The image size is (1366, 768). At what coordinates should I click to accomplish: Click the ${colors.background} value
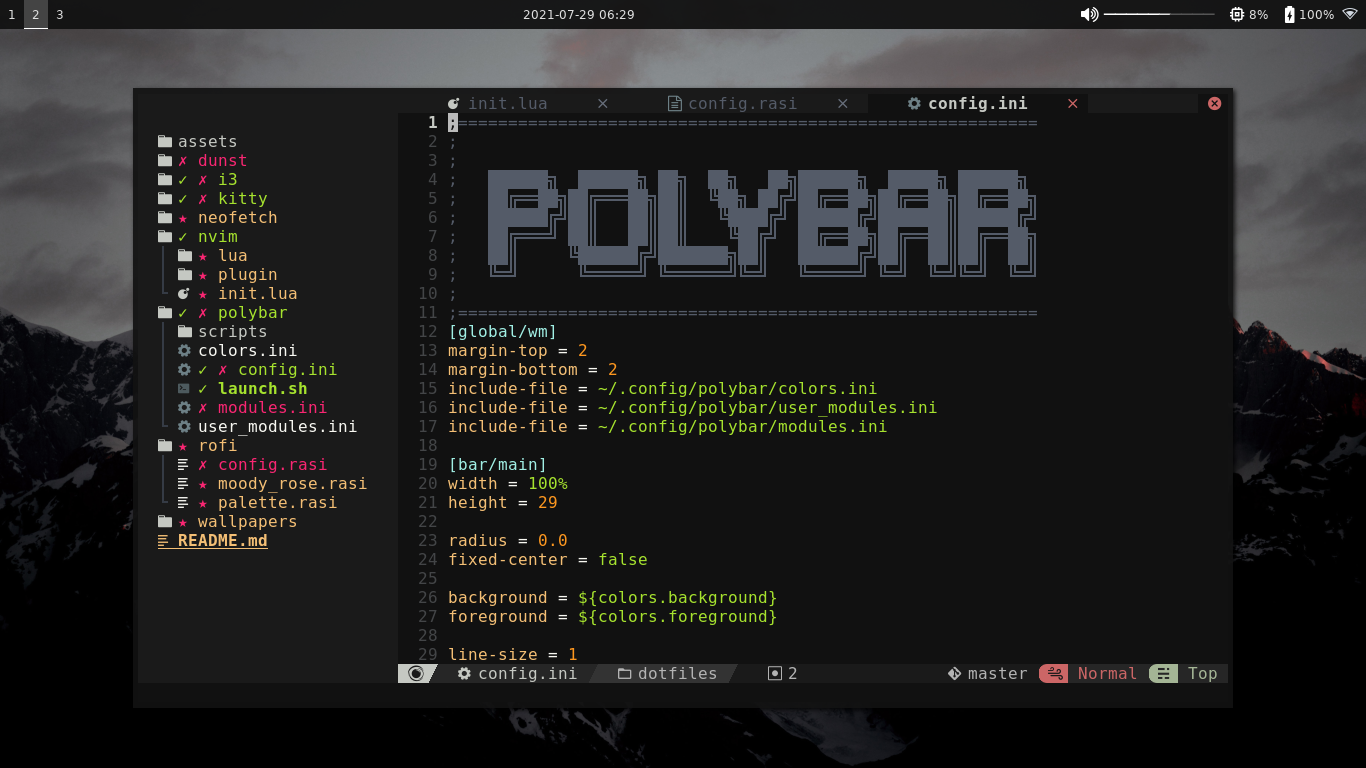(x=678, y=598)
